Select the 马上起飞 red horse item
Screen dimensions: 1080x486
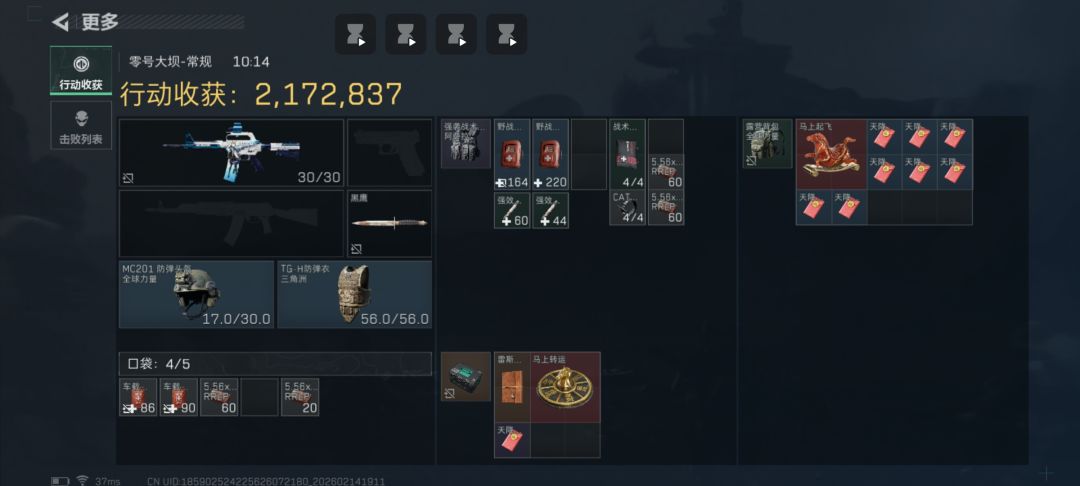coord(831,154)
